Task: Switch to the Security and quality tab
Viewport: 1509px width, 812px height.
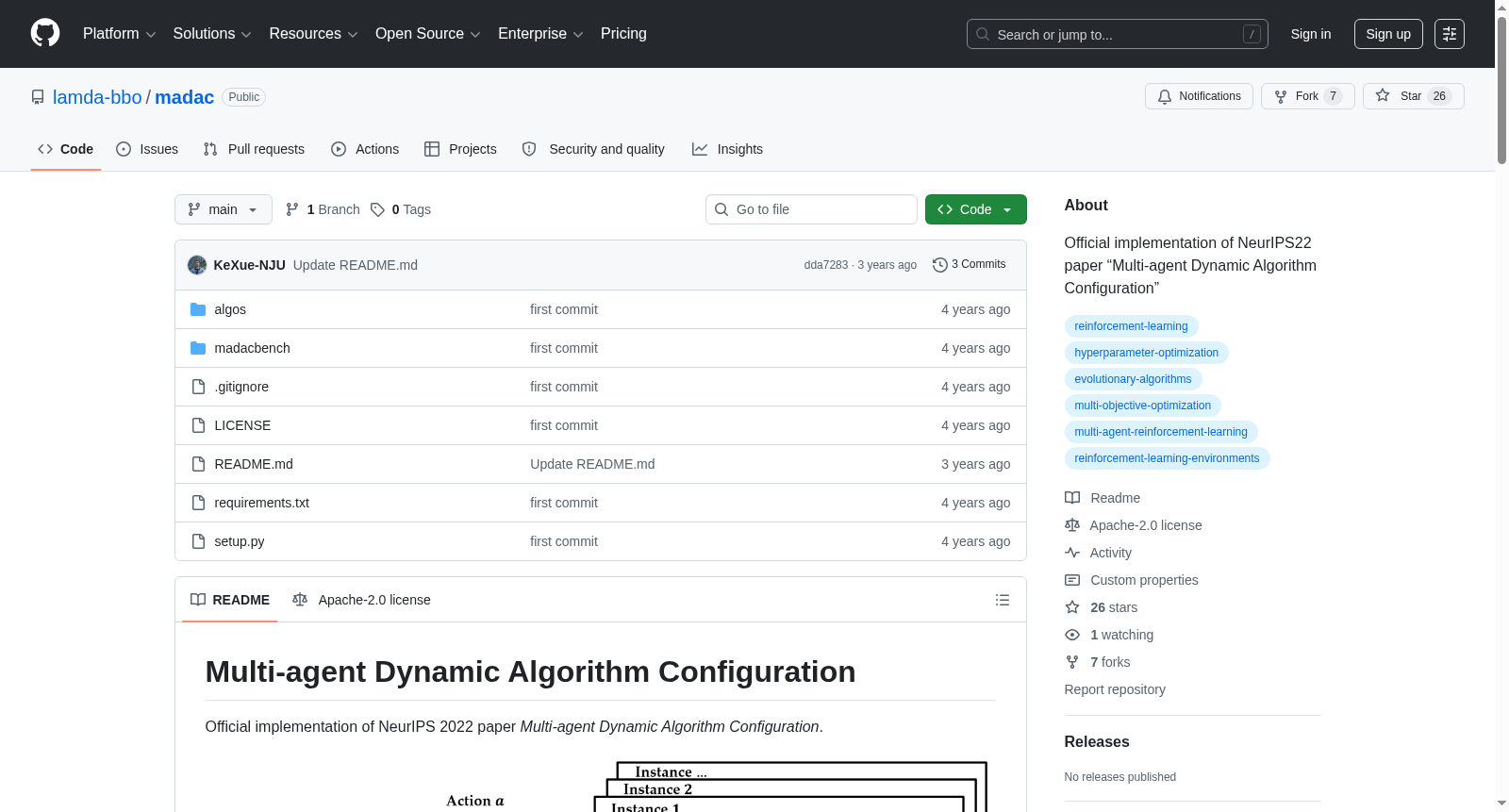Action: click(x=593, y=149)
